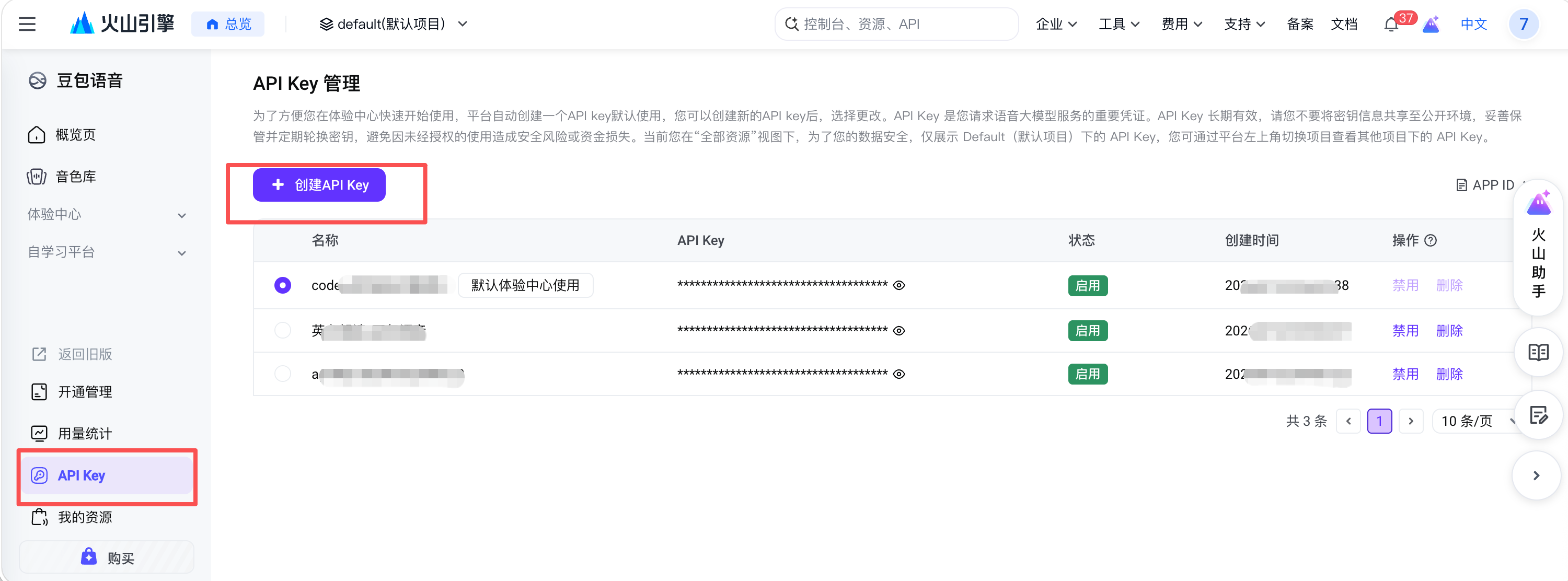This screenshot has height=581, width=1568.
Task: Select the radio button for code row
Action: coord(282,285)
